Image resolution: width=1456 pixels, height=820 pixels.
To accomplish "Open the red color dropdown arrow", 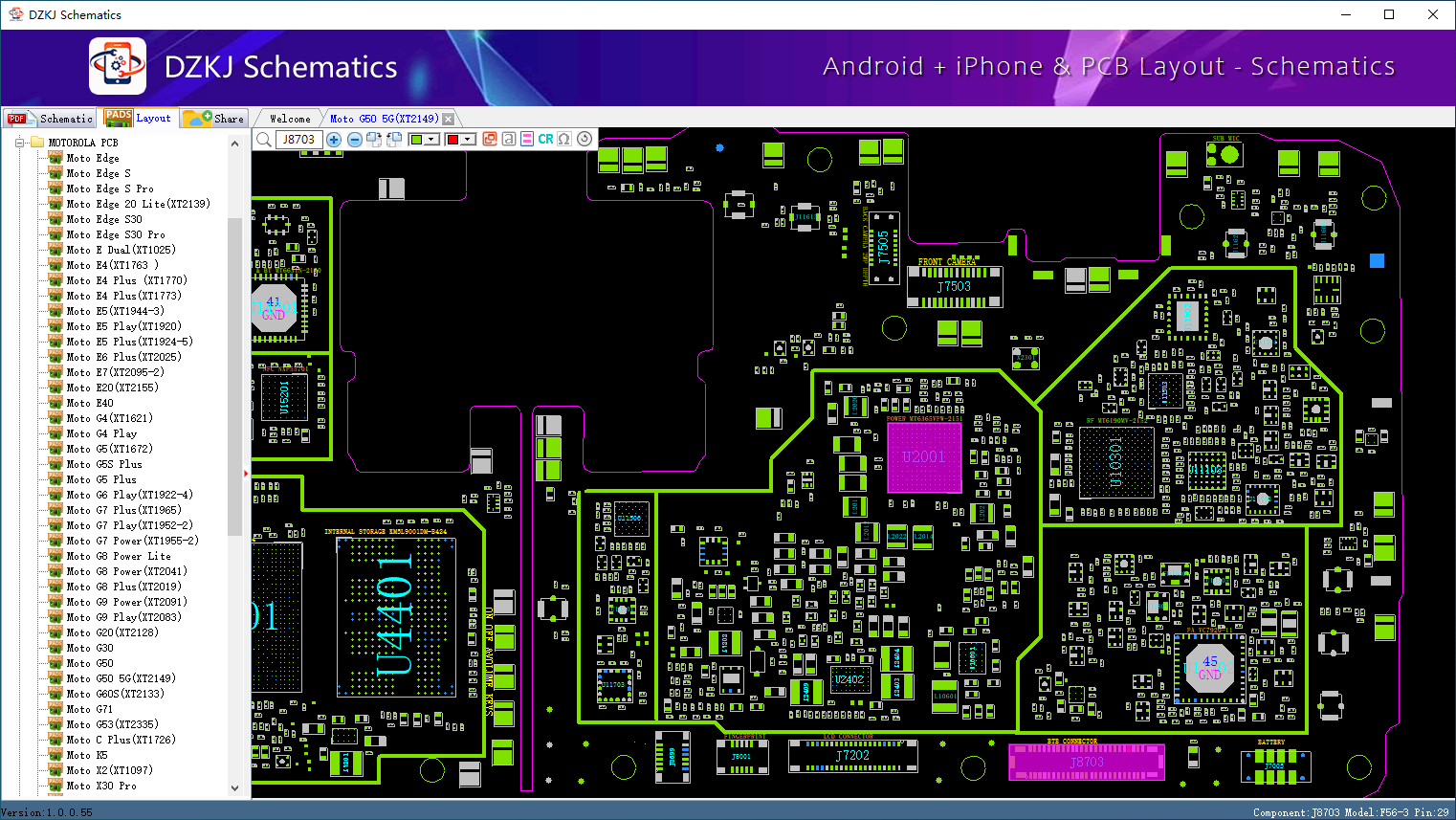I will point(469,140).
